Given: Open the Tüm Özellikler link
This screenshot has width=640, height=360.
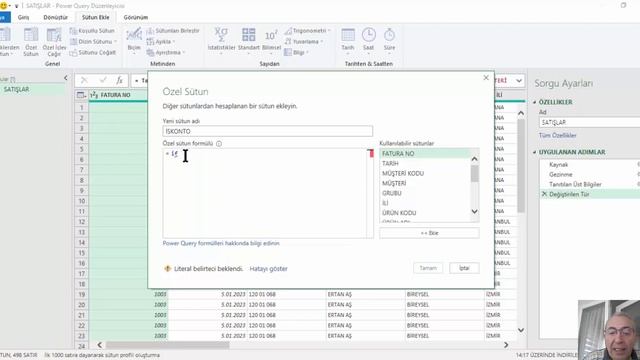Looking at the screenshot, I should click(558, 136).
